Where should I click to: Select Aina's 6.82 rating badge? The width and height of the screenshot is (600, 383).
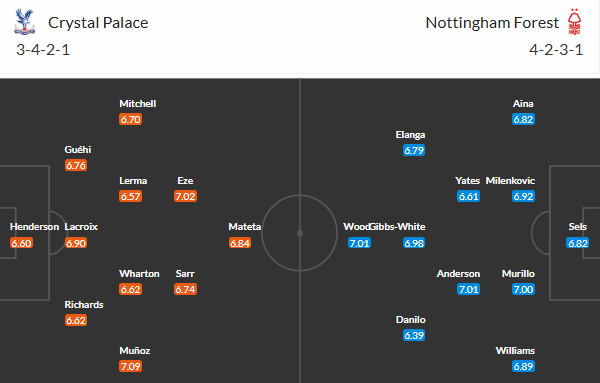point(523,119)
